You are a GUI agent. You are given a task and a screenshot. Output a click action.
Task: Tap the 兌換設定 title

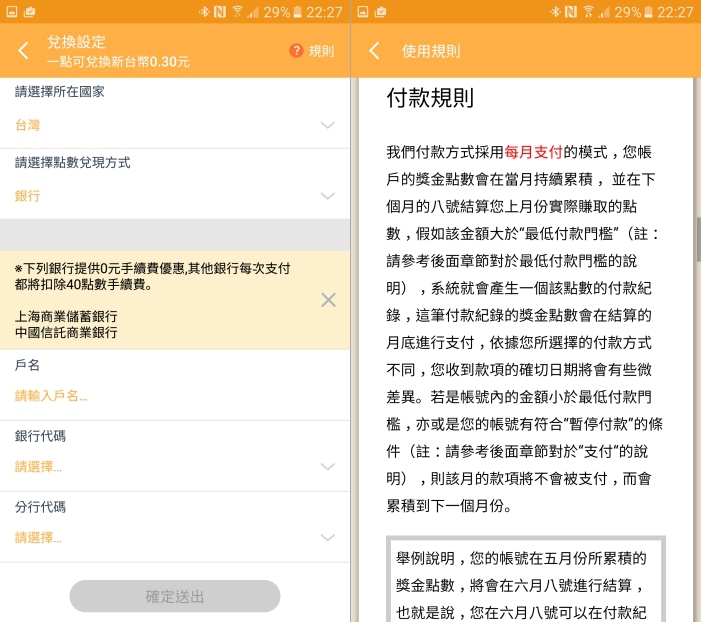(x=76, y=42)
